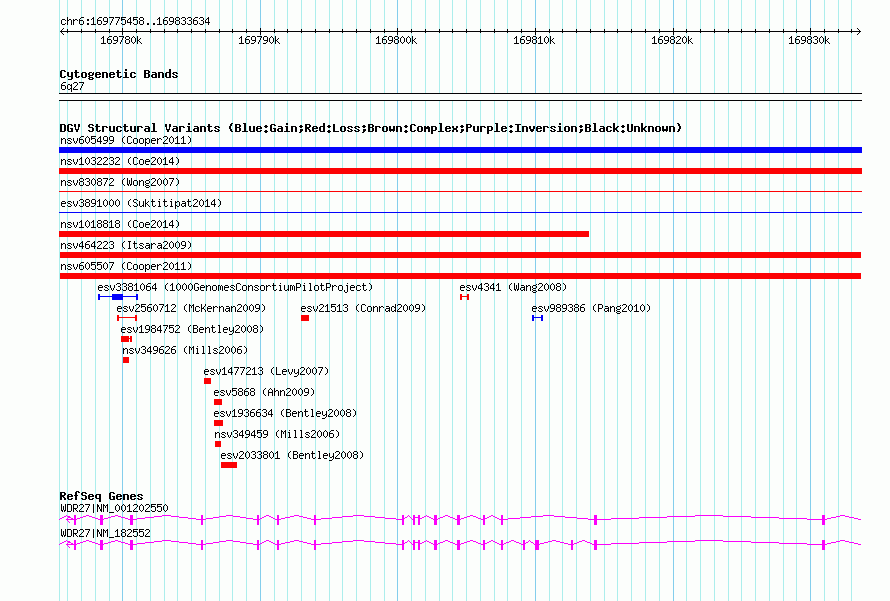This screenshot has width=890, height=601.
Task: Click the WDR27 NM_001202550 gene track
Action: pyautogui.click(x=460, y=519)
